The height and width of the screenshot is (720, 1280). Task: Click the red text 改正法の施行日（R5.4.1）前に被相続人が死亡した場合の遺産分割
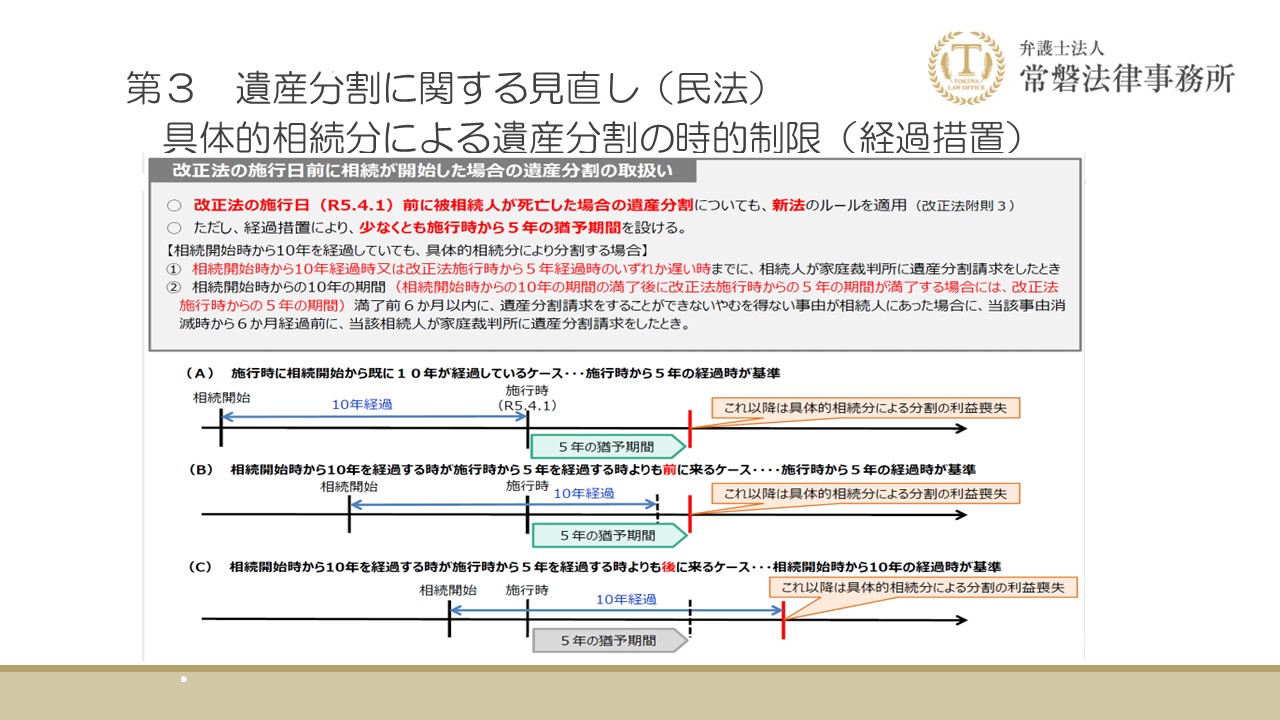(x=443, y=205)
